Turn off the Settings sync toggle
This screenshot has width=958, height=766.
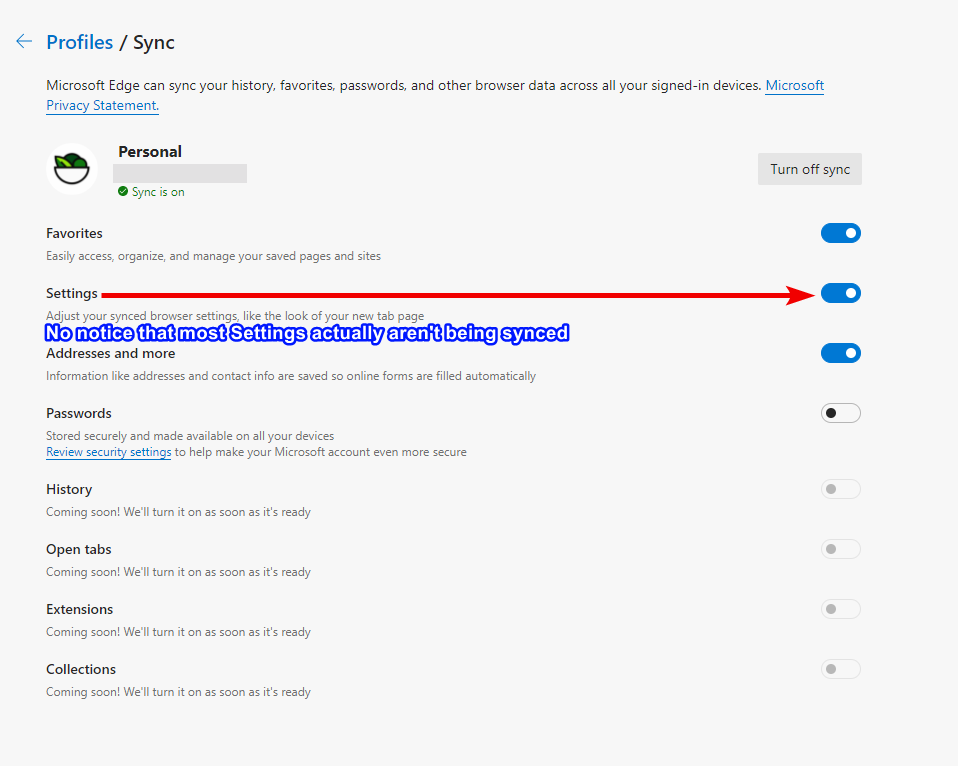coord(840,293)
